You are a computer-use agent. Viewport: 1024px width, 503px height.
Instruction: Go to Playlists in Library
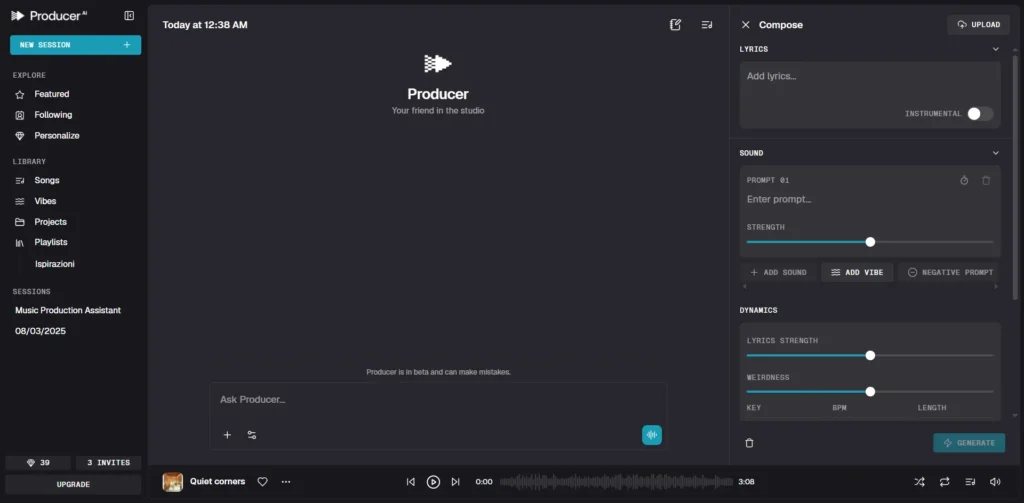[x=51, y=242]
